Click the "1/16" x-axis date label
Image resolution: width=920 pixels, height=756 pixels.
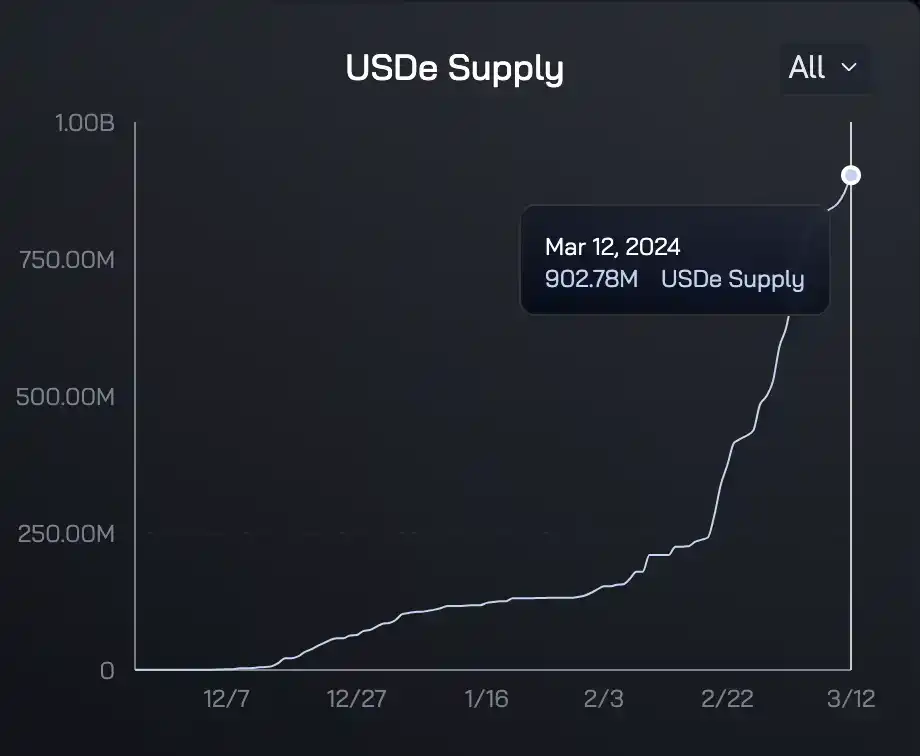(486, 699)
